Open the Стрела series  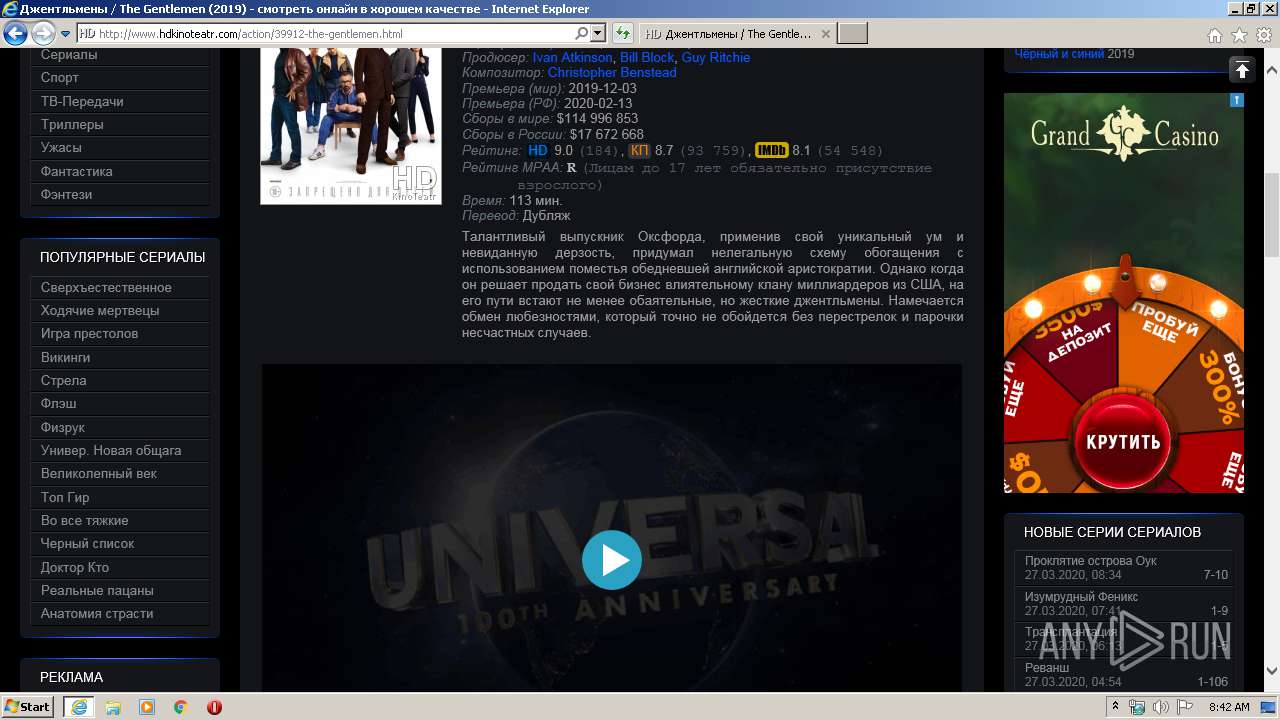(x=120, y=380)
